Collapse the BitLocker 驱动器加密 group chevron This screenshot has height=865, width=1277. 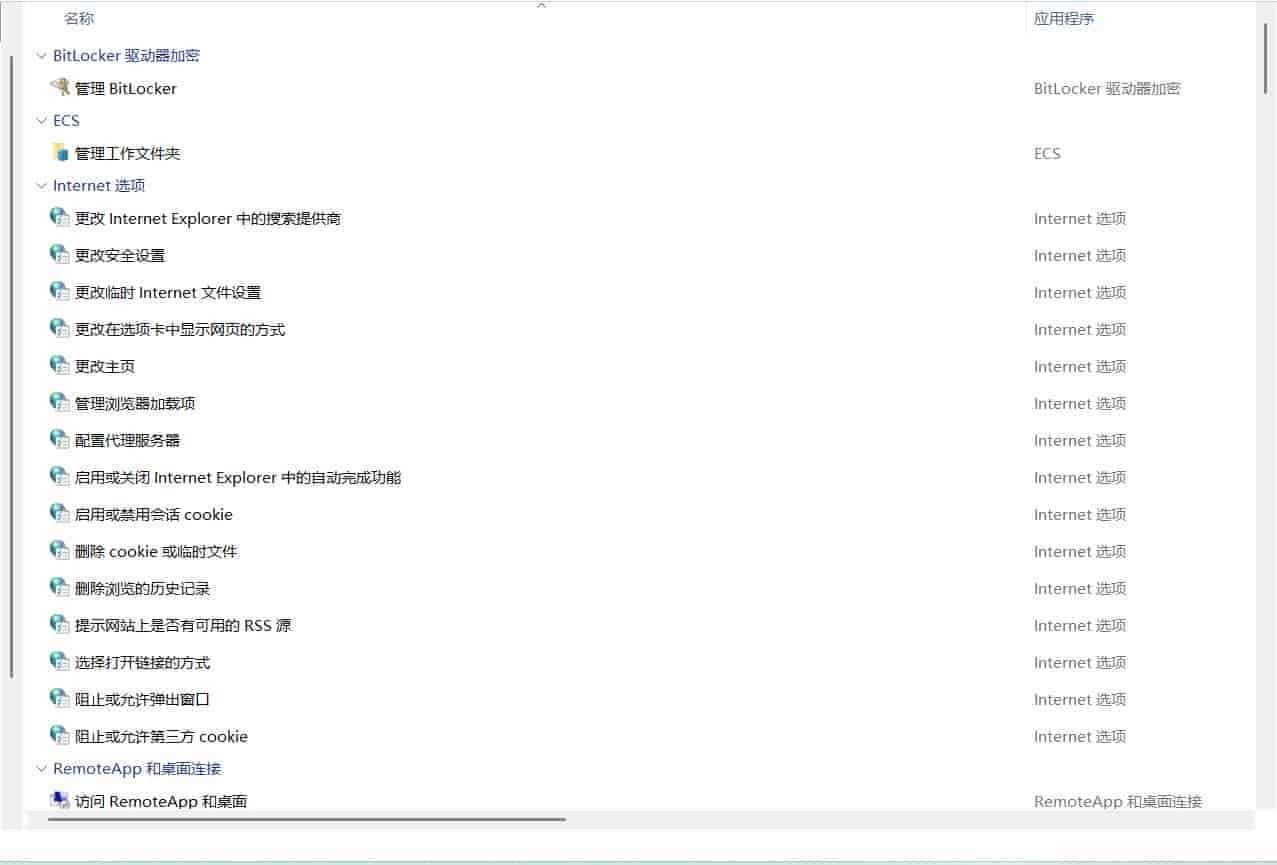[41, 56]
